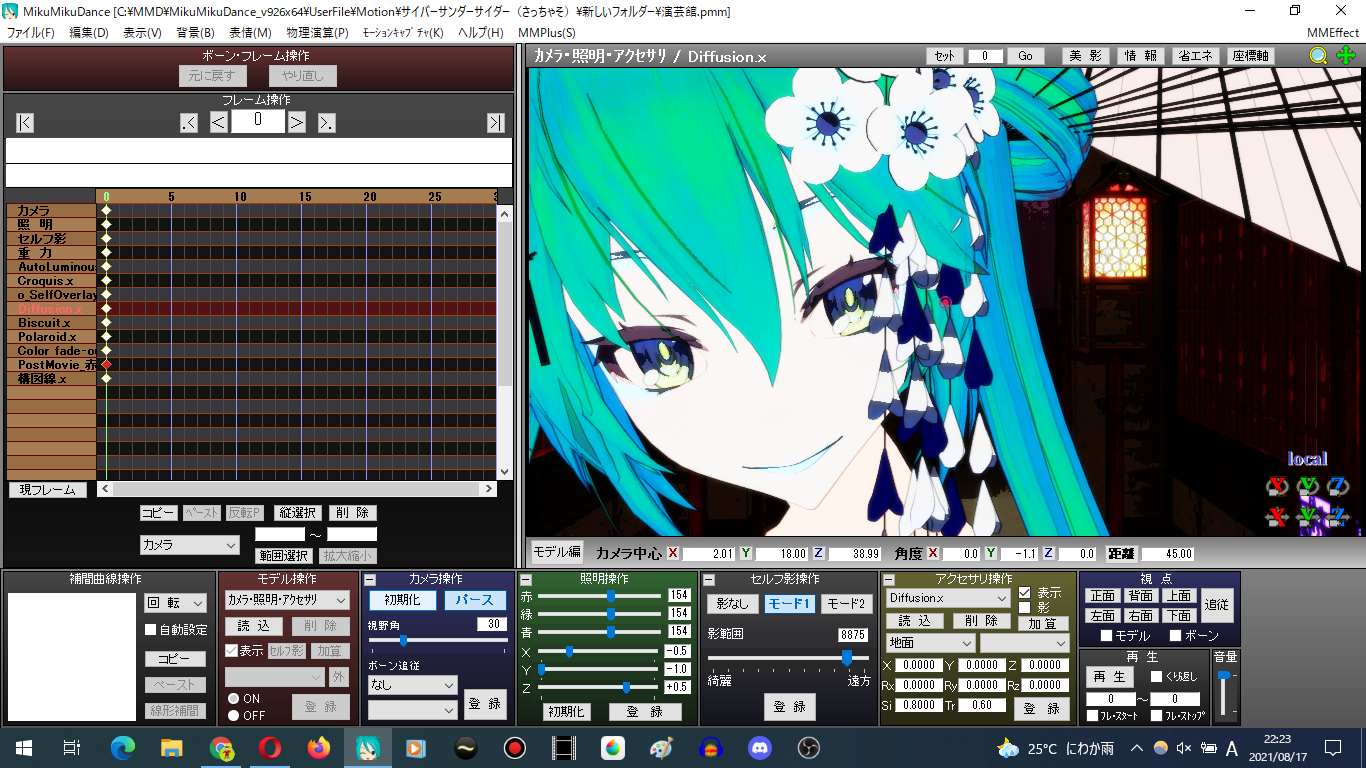The width and height of the screenshot is (1366, 768).
Task: Enable くり返し repeat checkbox
Action: click(x=1156, y=677)
